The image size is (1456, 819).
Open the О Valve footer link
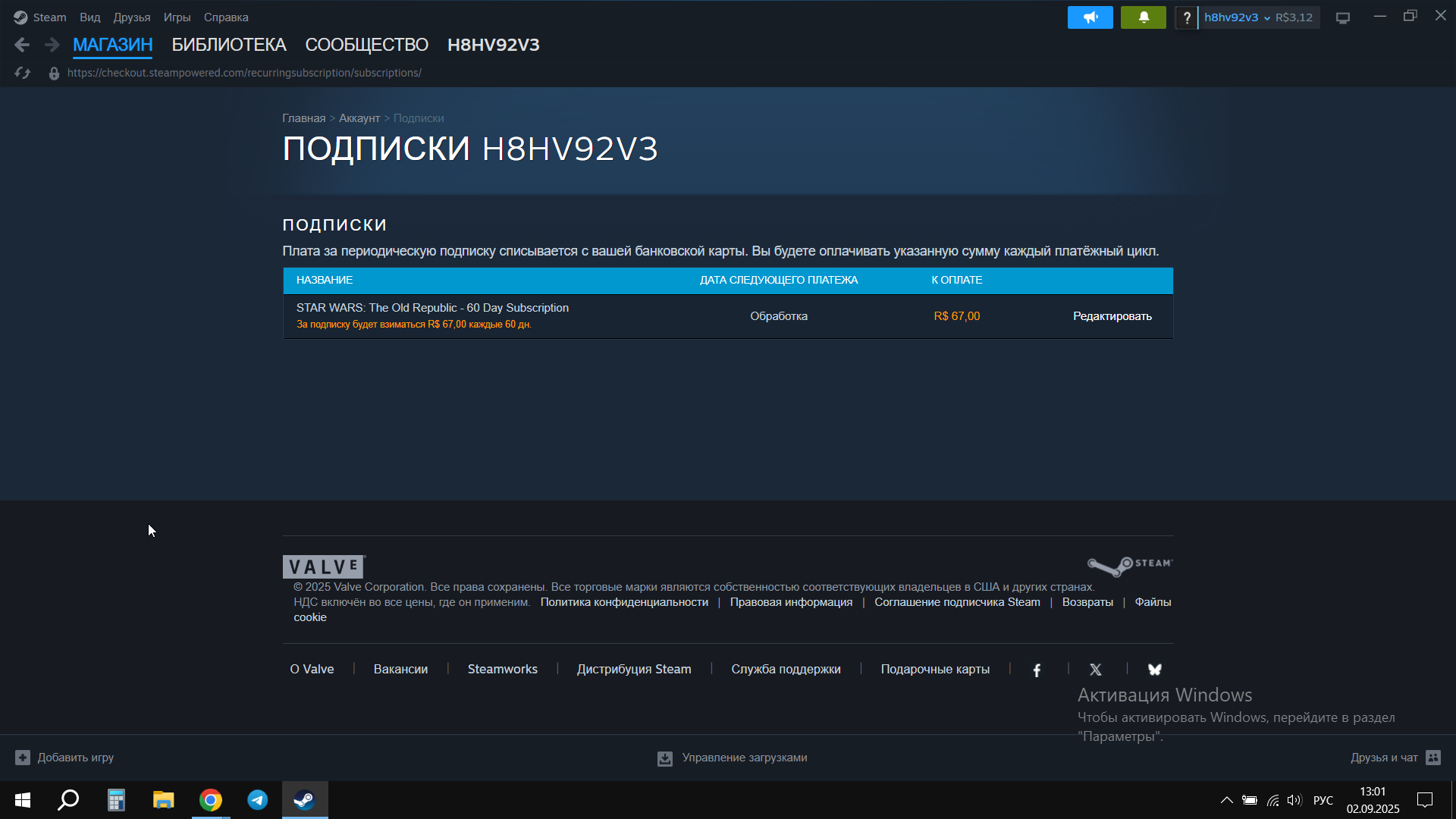(312, 669)
